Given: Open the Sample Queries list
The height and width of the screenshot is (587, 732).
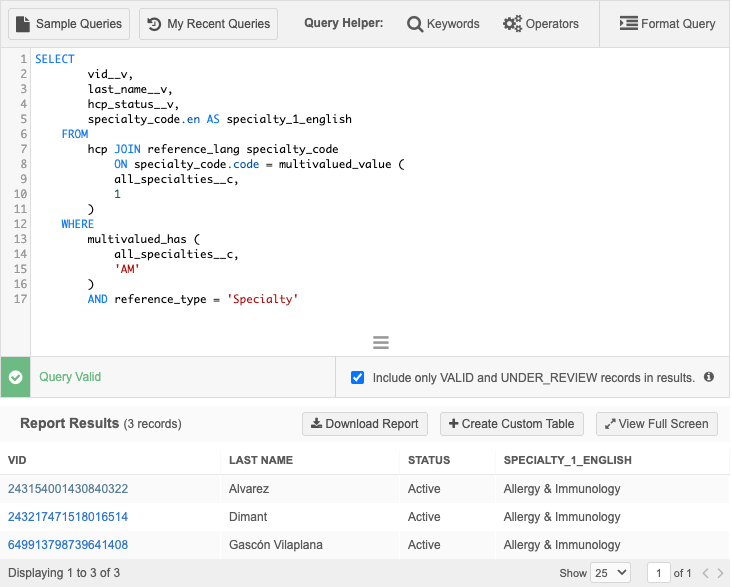Looking at the screenshot, I should pos(69,24).
